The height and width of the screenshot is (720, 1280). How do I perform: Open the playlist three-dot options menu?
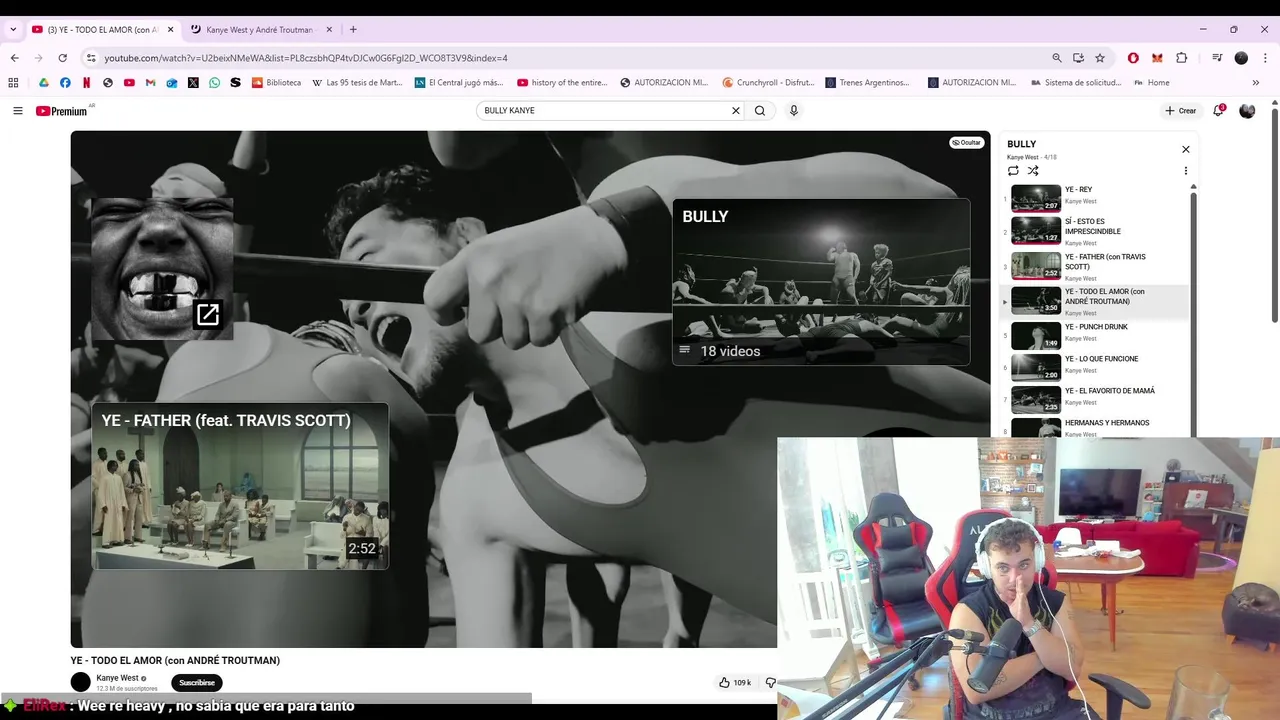[1186, 171]
